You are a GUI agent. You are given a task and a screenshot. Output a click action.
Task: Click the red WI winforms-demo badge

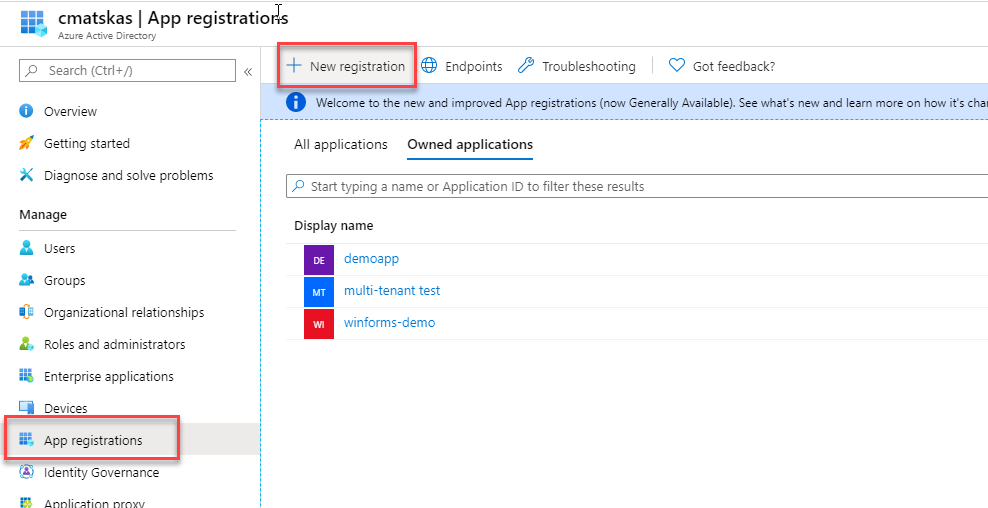pyautogui.click(x=319, y=324)
